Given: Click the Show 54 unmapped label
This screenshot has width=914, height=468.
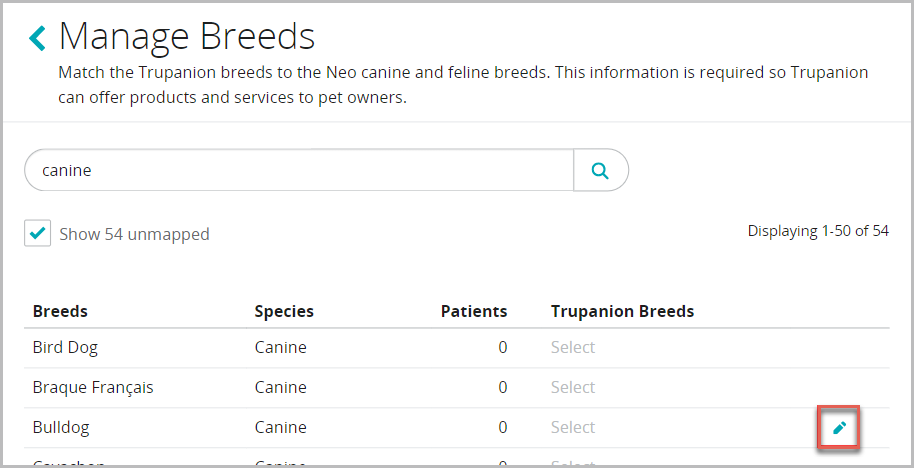Looking at the screenshot, I should click(134, 234).
